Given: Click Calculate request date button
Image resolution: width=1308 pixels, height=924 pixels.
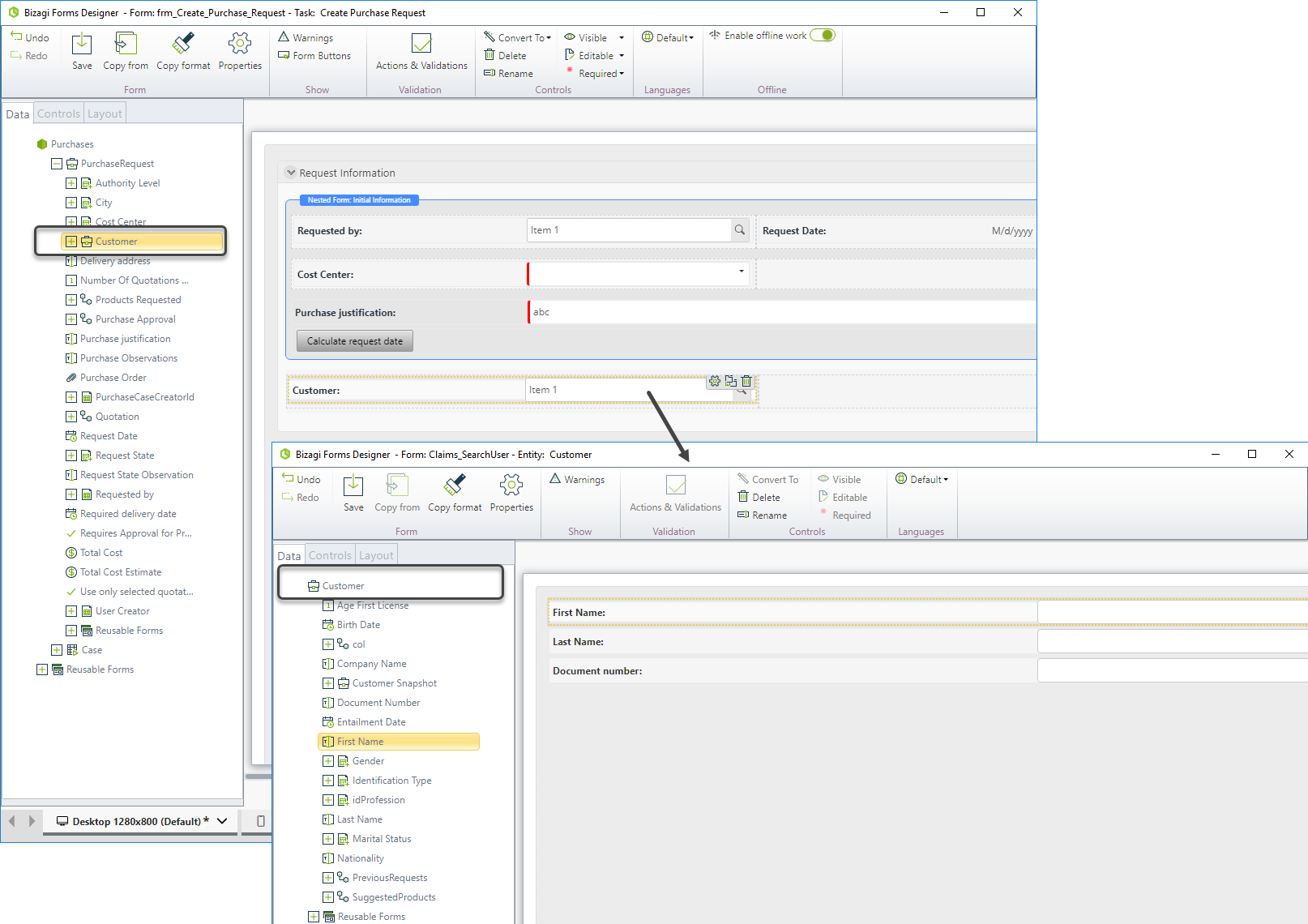Looking at the screenshot, I should click(x=355, y=341).
